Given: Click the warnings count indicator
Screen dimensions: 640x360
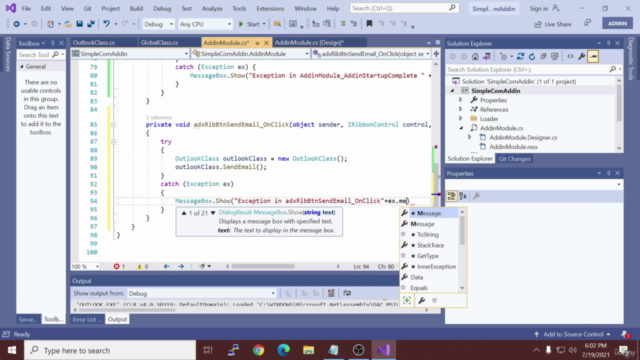Looking at the screenshot, I should (142, 267).
